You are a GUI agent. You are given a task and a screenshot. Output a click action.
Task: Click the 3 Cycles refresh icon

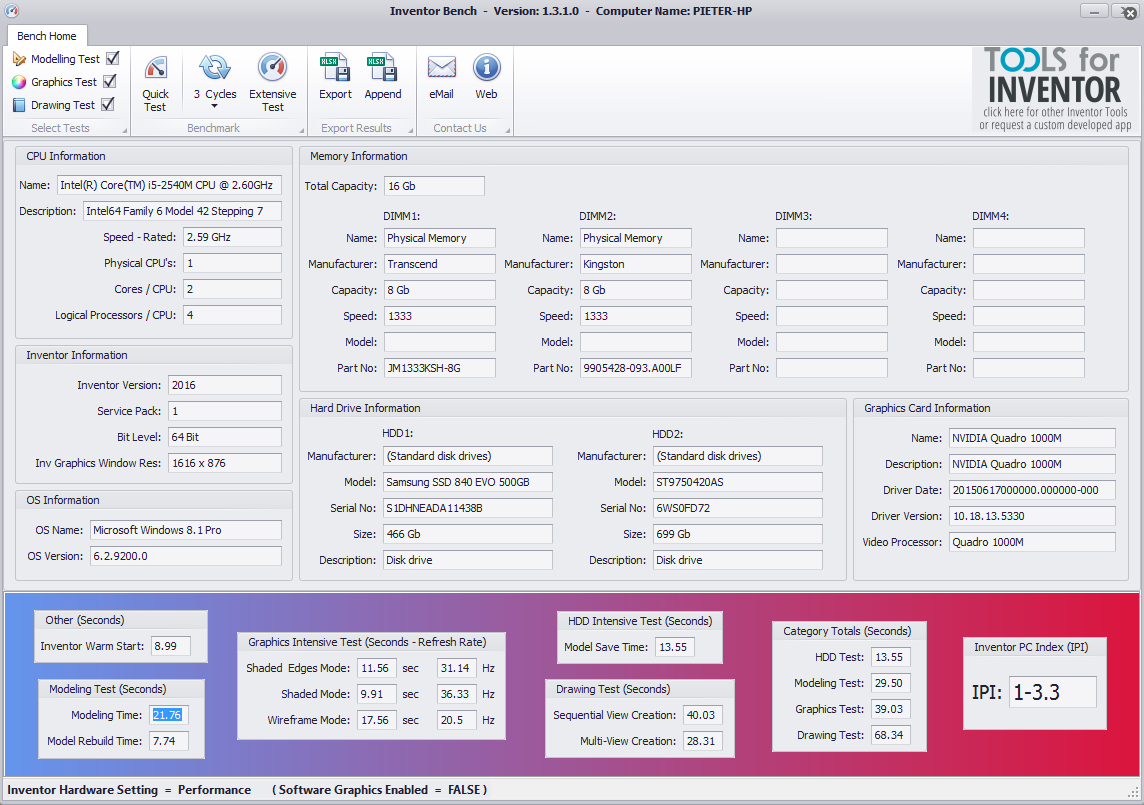214,69
